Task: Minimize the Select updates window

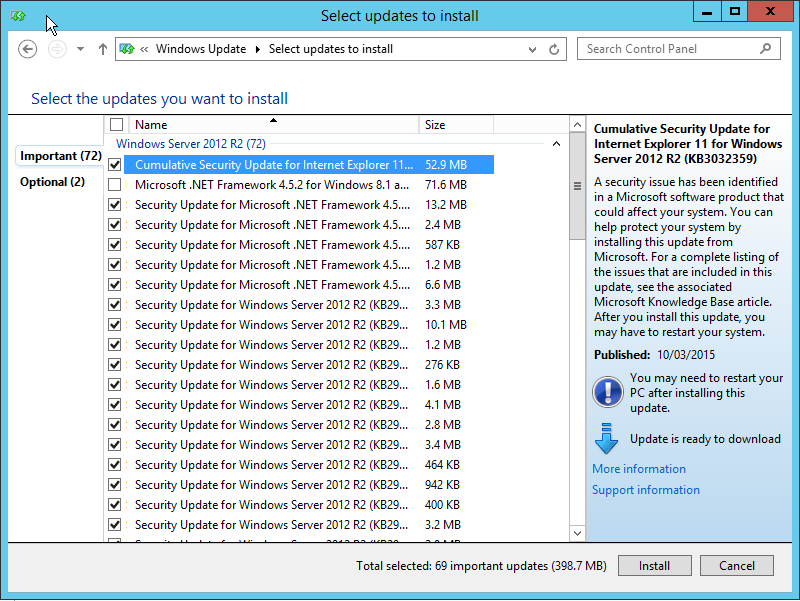Action: (707, 11)
